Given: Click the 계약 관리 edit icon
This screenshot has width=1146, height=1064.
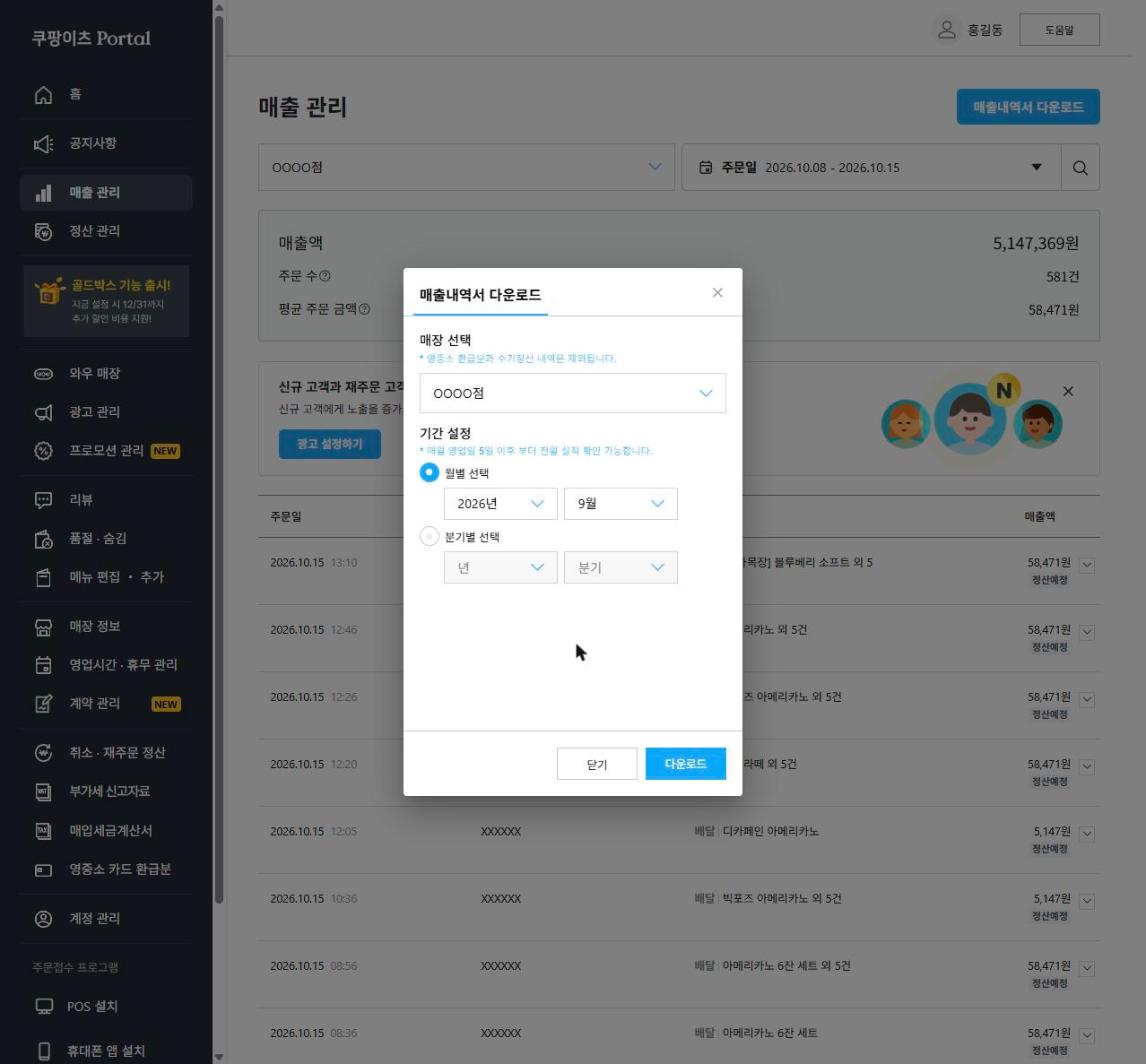Looking at the screenshot, I should coord(44,704).
